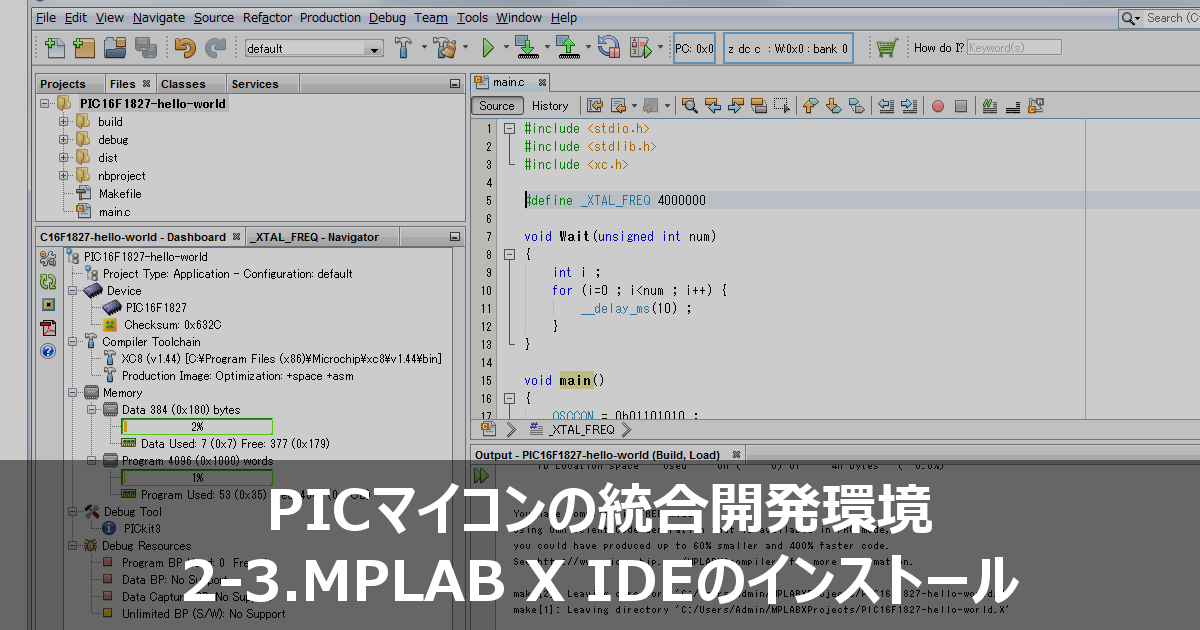Minimize the Files panel group
The height and width of the screenshot is (630, 1200).
(x=455, y=84)
